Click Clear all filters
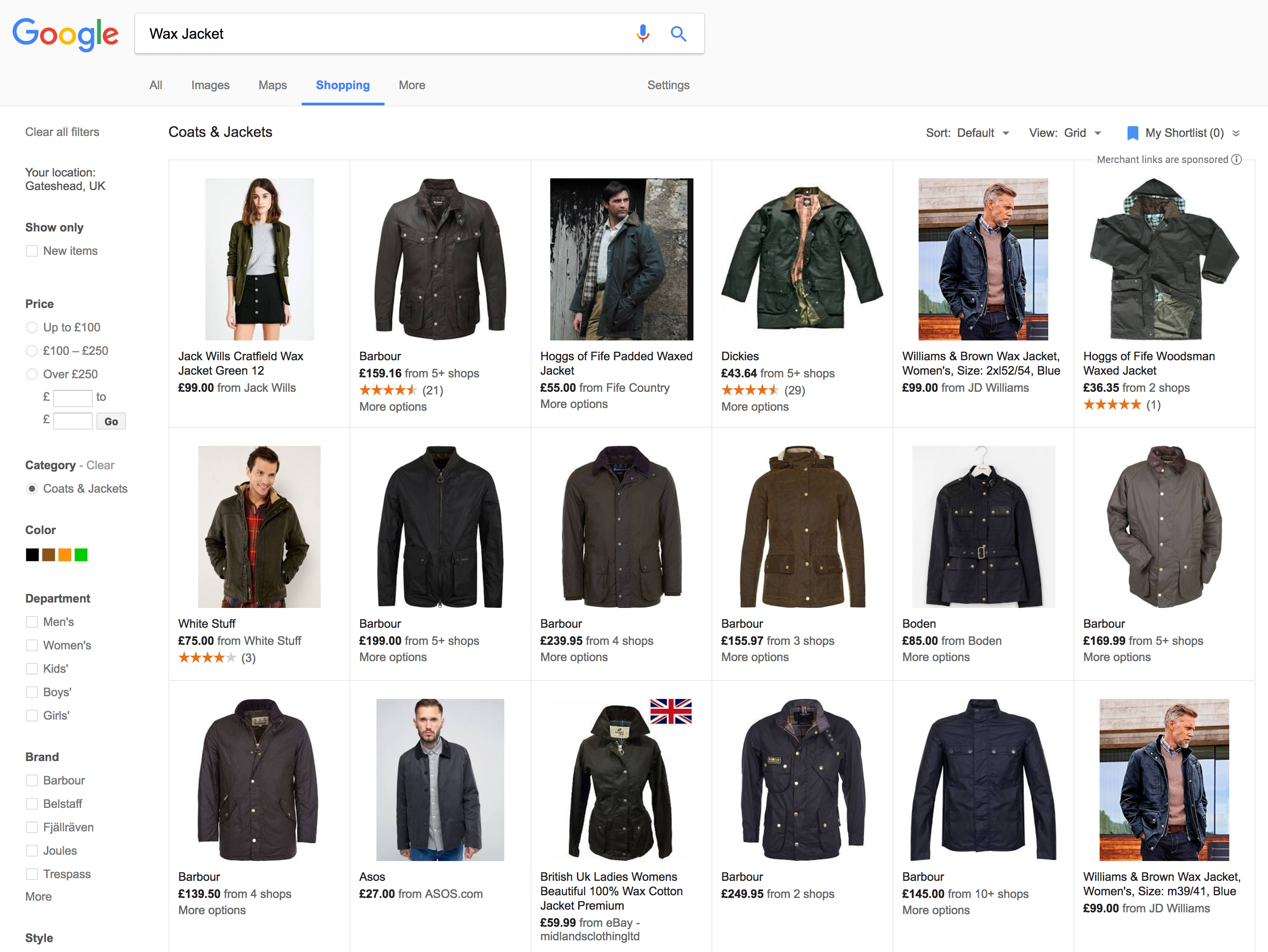Viewport: 1268px width, 952px height. (62, 132)
